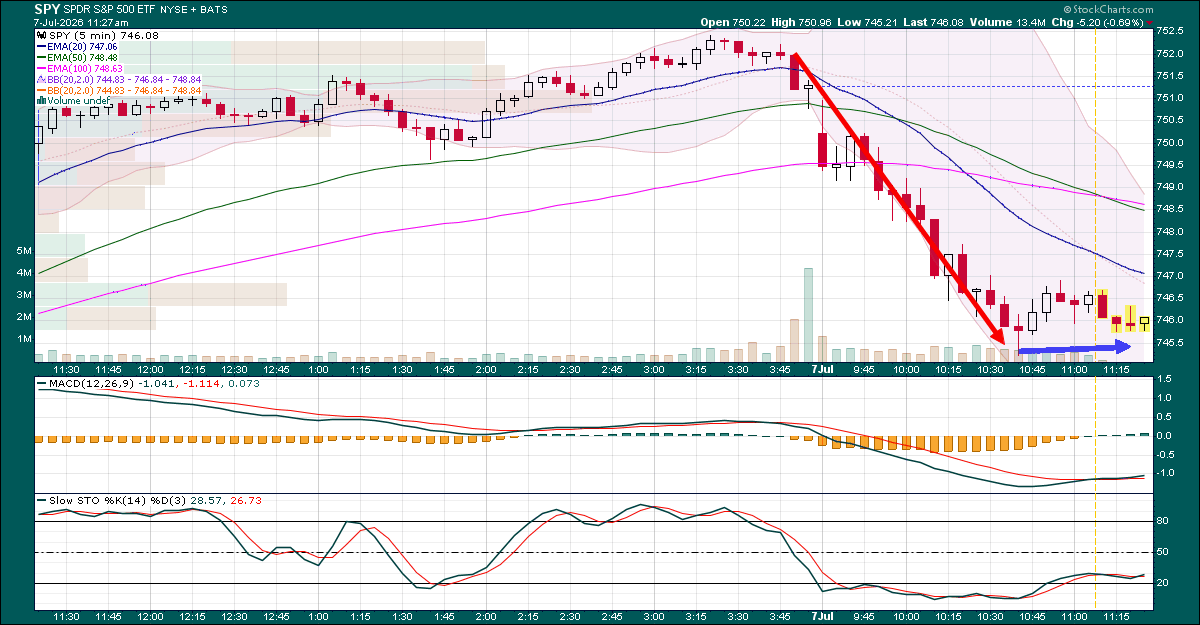
Task: Click the 745.5 price axis label
Action: click(1170, 343)
